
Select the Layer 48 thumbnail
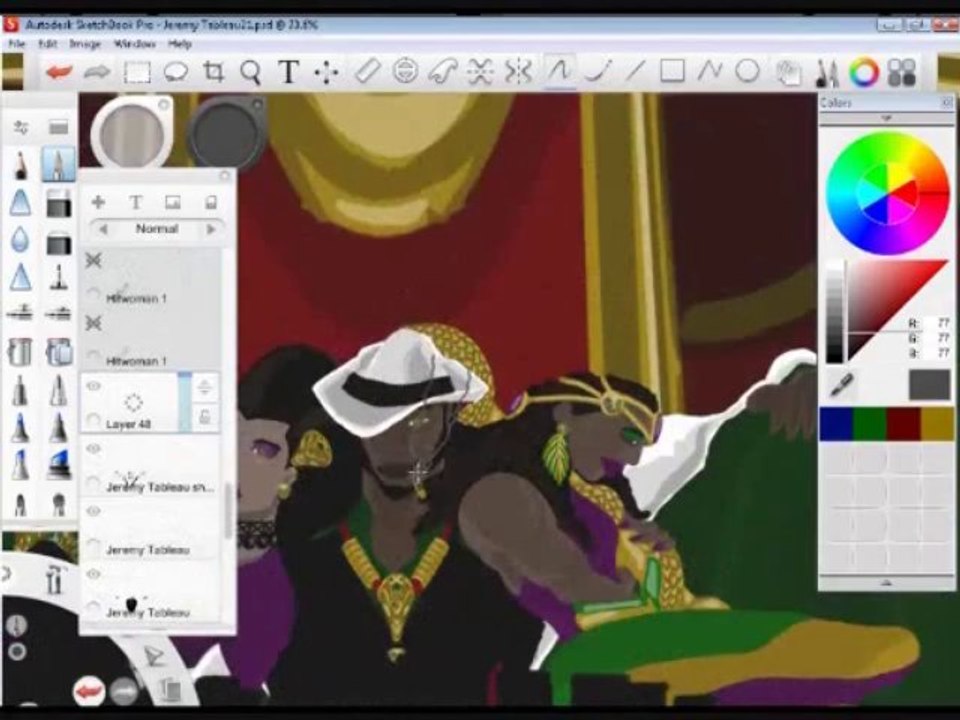coord(133,402)
